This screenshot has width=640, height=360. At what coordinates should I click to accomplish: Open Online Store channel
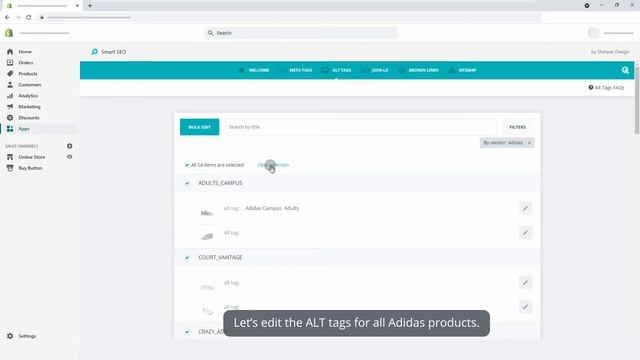coord(31,157)
